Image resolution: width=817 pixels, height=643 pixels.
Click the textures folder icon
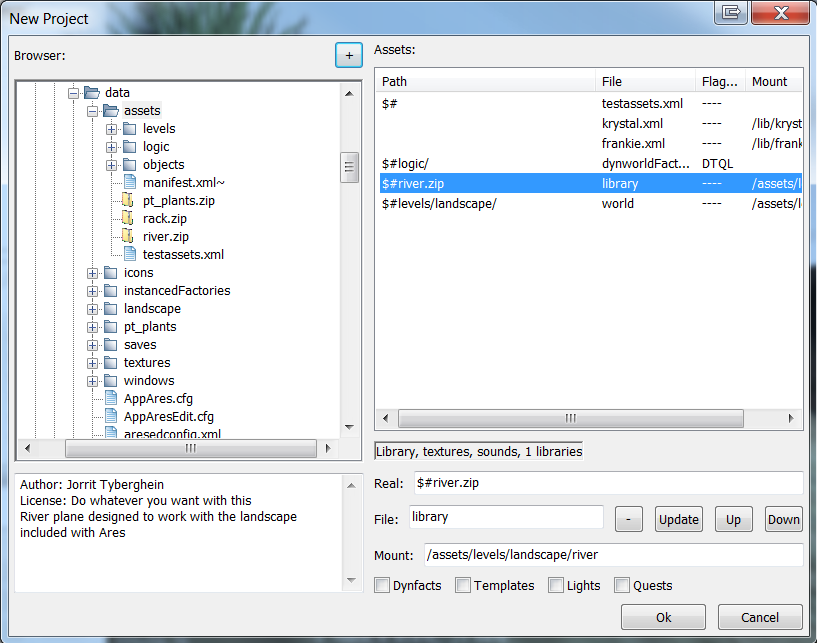(110, 362)
